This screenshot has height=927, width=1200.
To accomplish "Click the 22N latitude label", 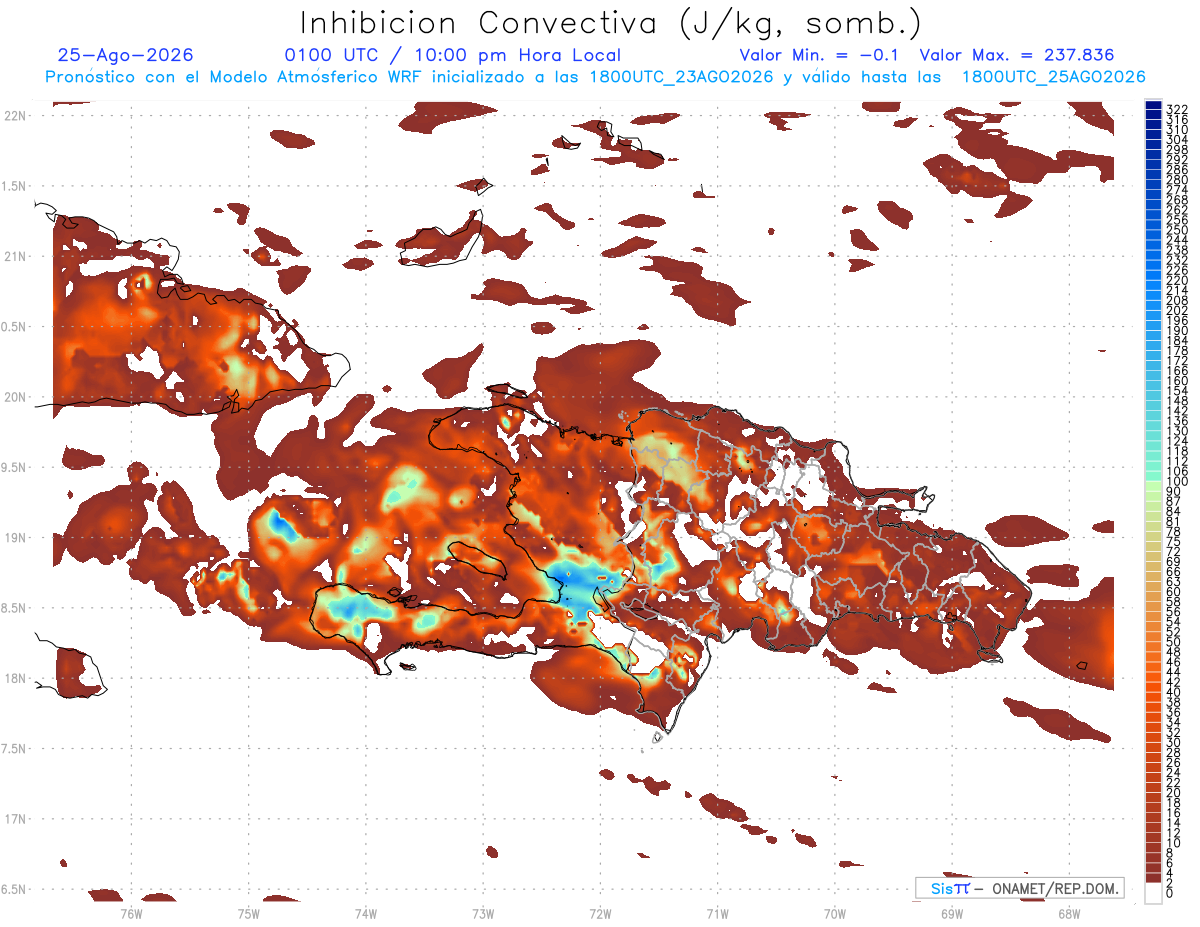I will pyautogui.click(x=14, y=116).
